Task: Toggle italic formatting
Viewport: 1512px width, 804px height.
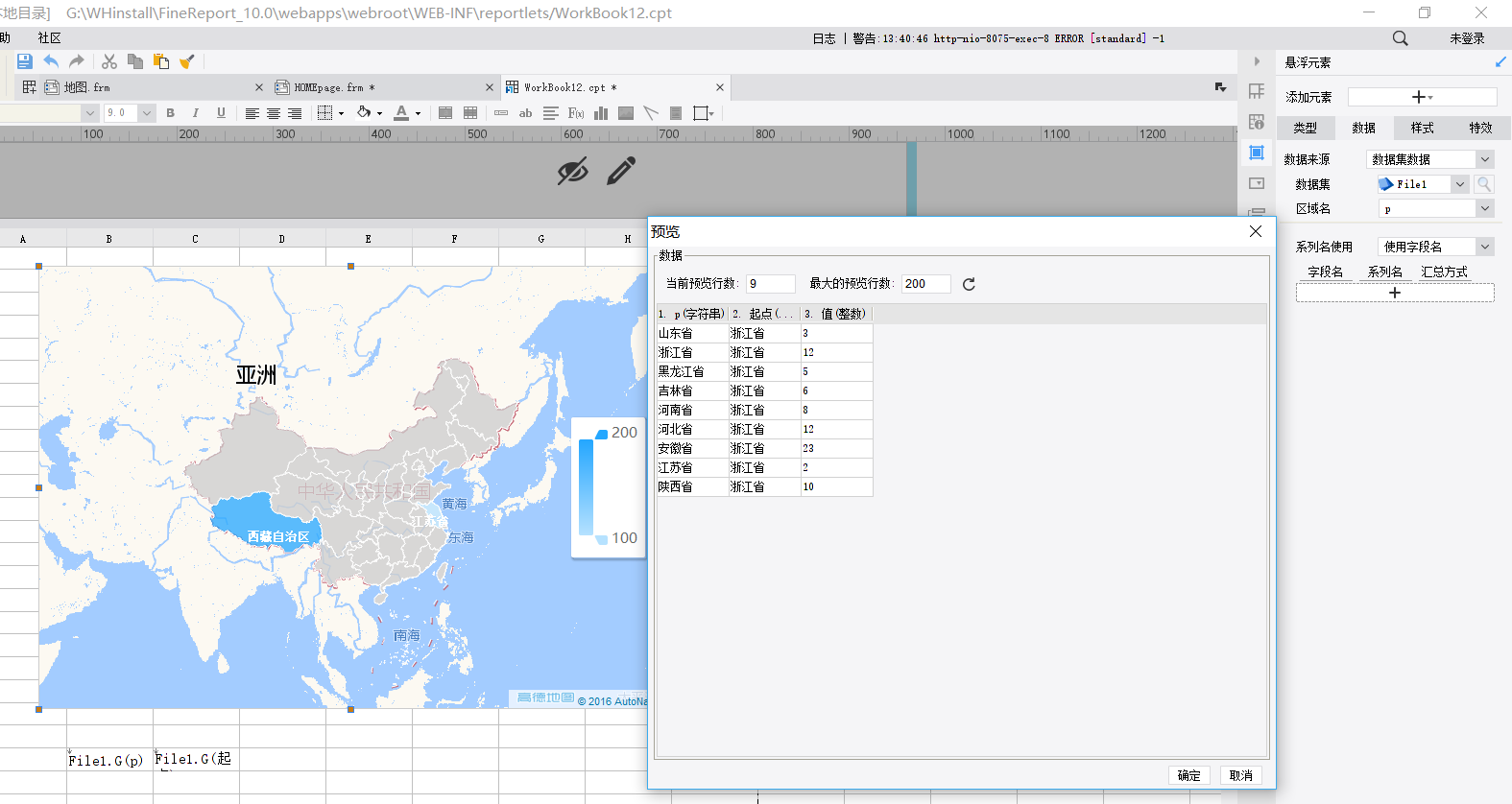Action: pos(196,113)
